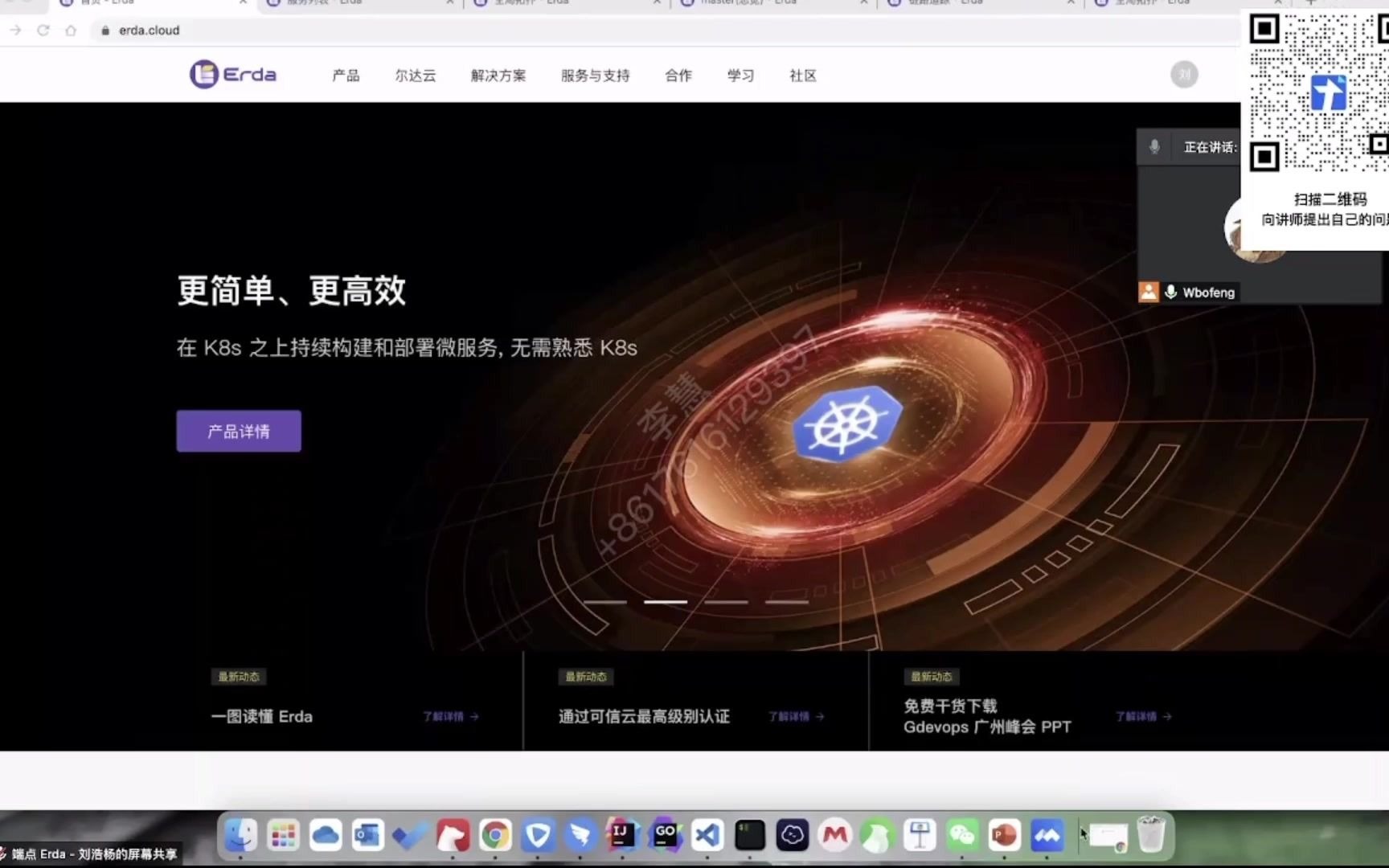Show the first carousel slide indicator
1389x868 pixels.
(x=605, y=601)
